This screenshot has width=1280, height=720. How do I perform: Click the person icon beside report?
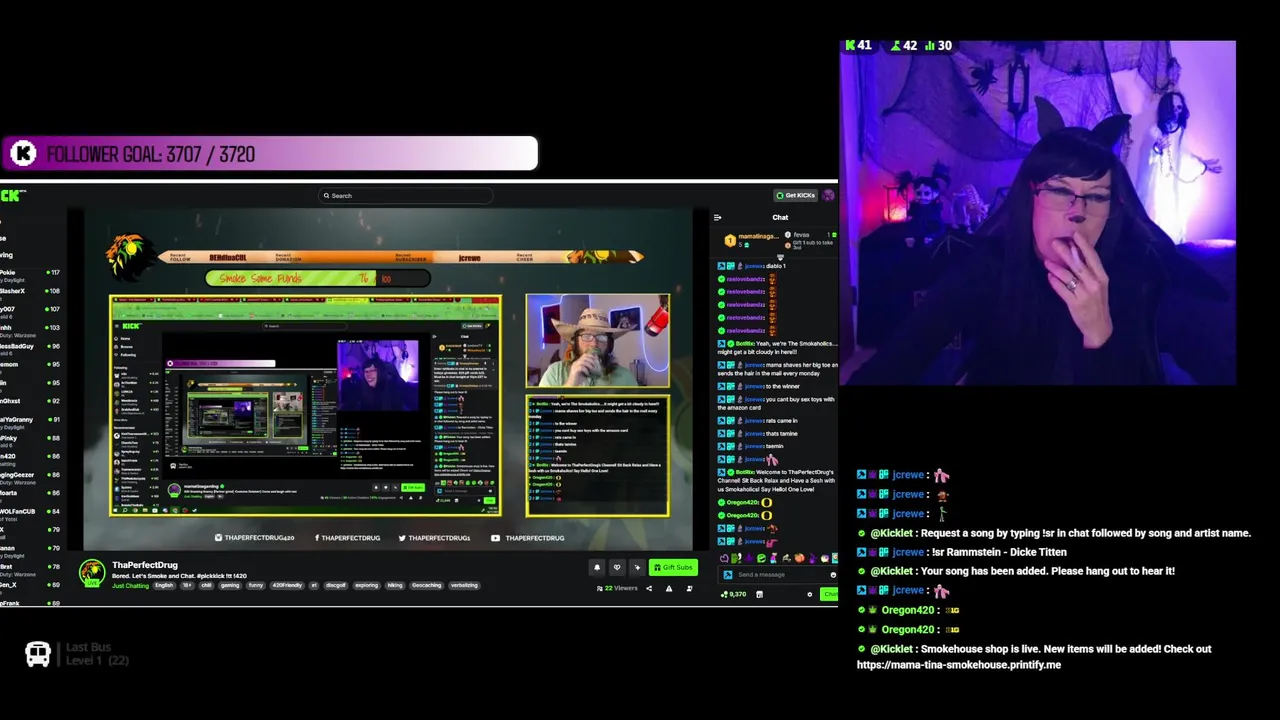(x=689, y=588)
